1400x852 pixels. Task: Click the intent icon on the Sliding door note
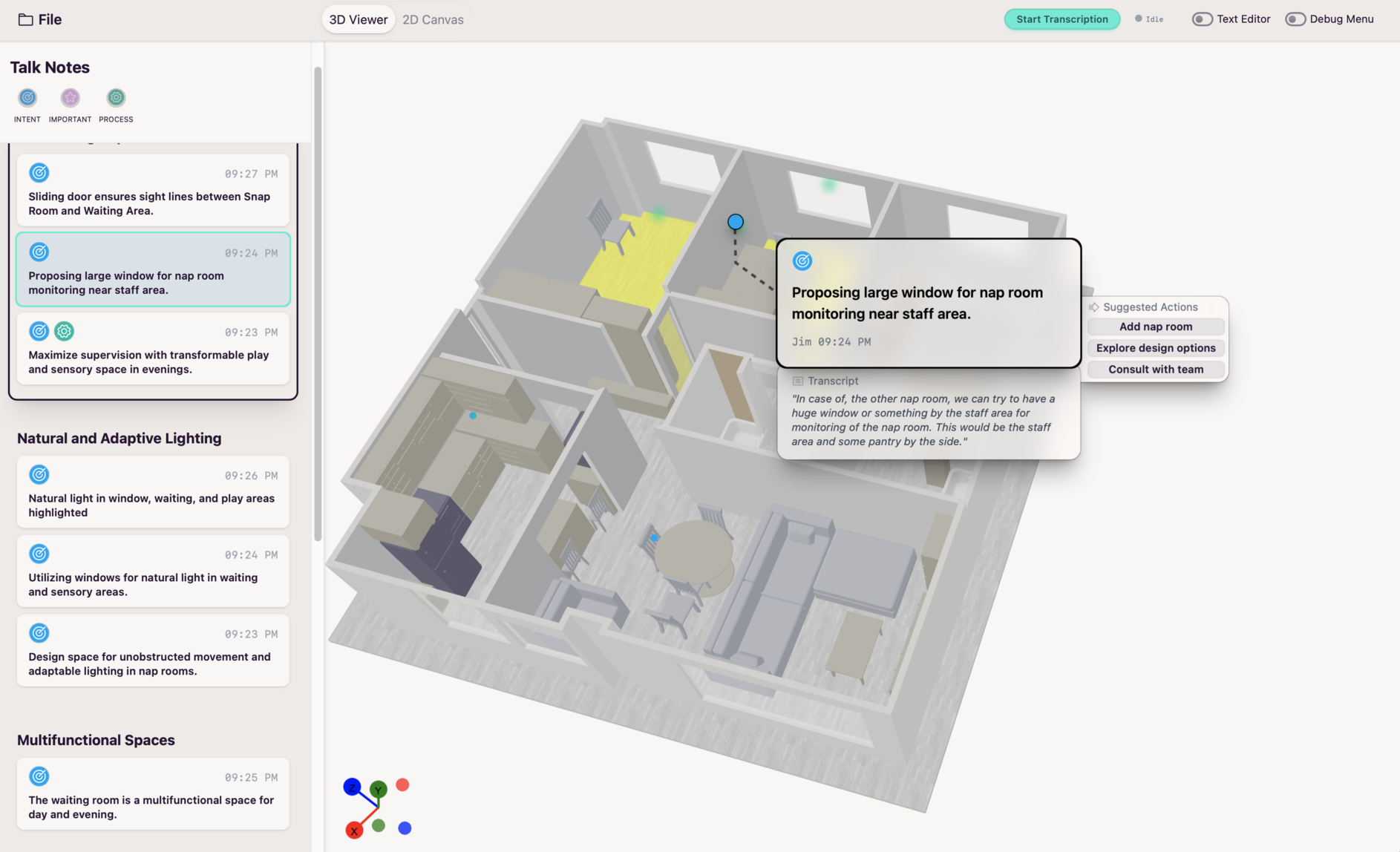tap(39, 173)
